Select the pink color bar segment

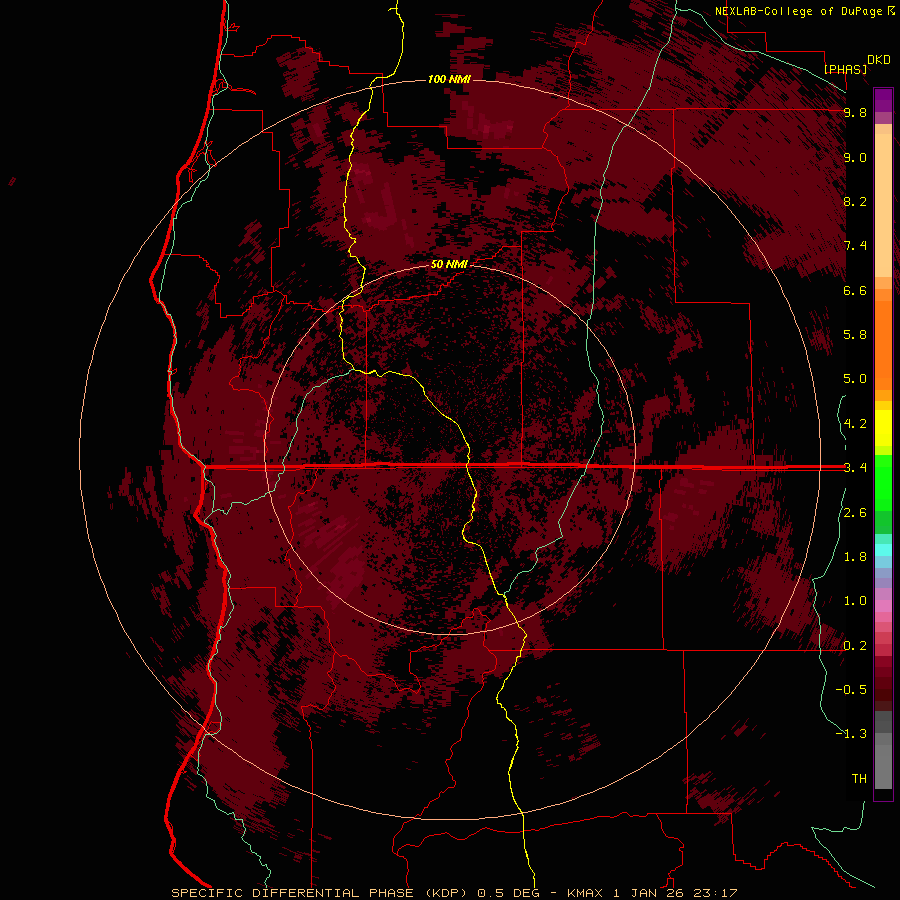click(x=883, y=606)
